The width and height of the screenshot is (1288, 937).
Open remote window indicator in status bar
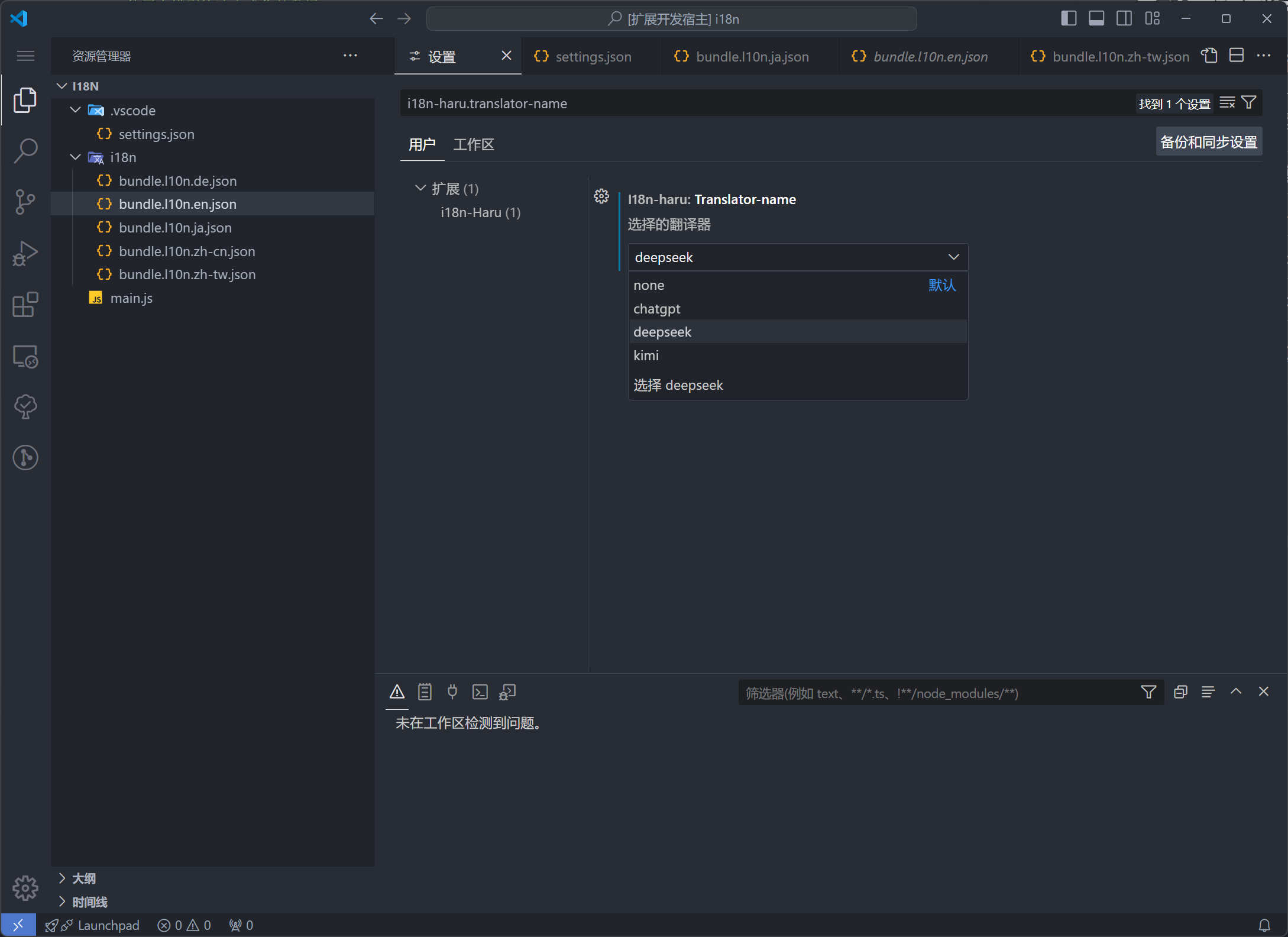coord(18,925)
